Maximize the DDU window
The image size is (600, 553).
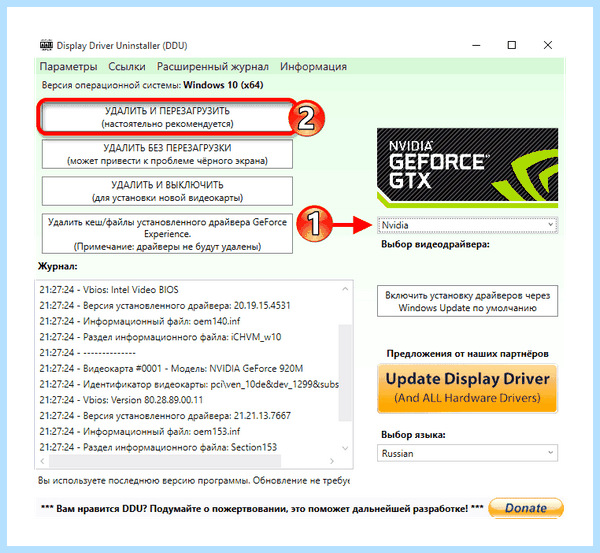[512, 45]
